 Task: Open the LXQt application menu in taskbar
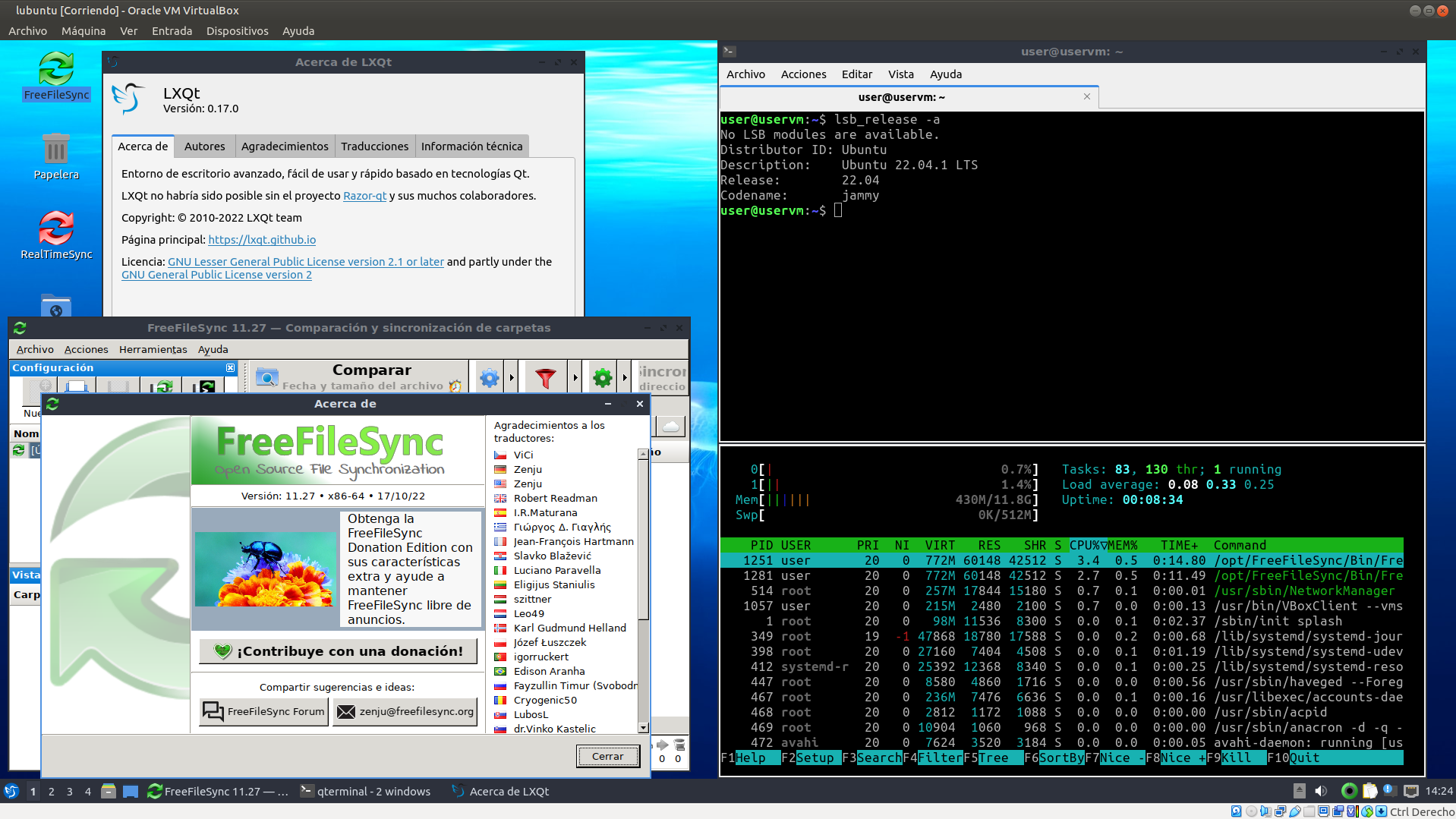(x=11, y=791)
